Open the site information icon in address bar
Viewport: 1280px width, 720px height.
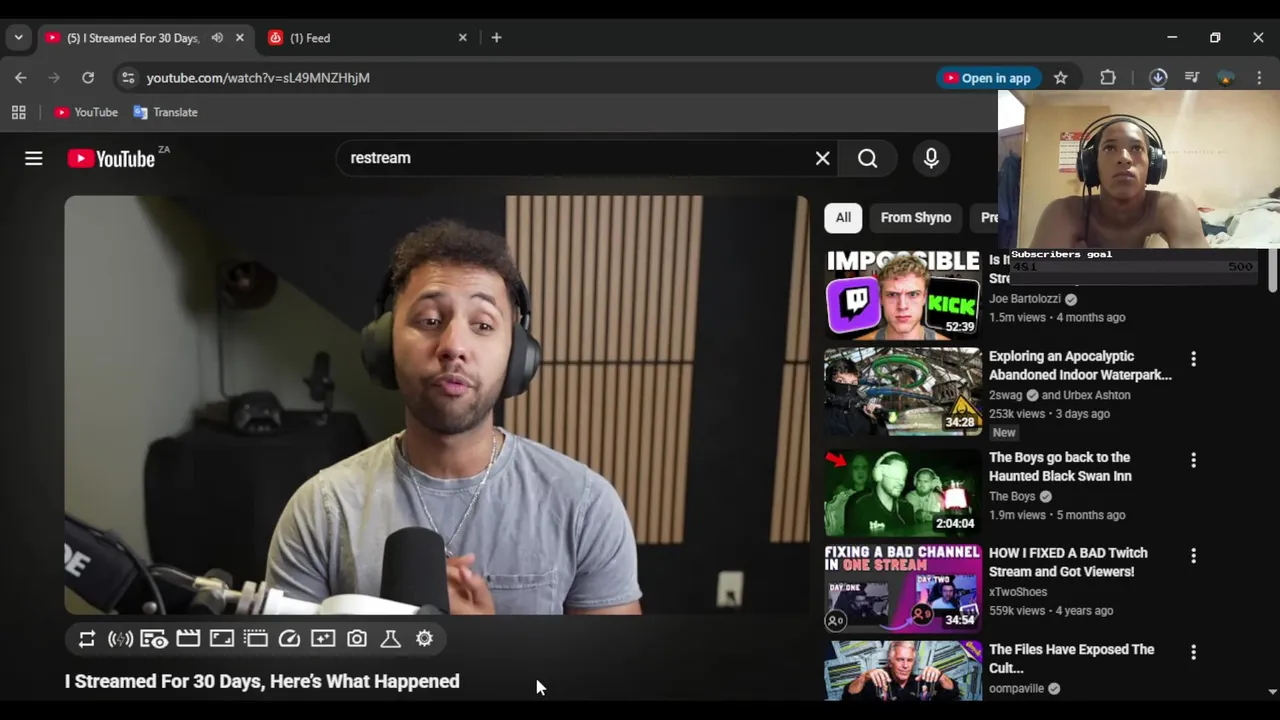coord(127,78)
